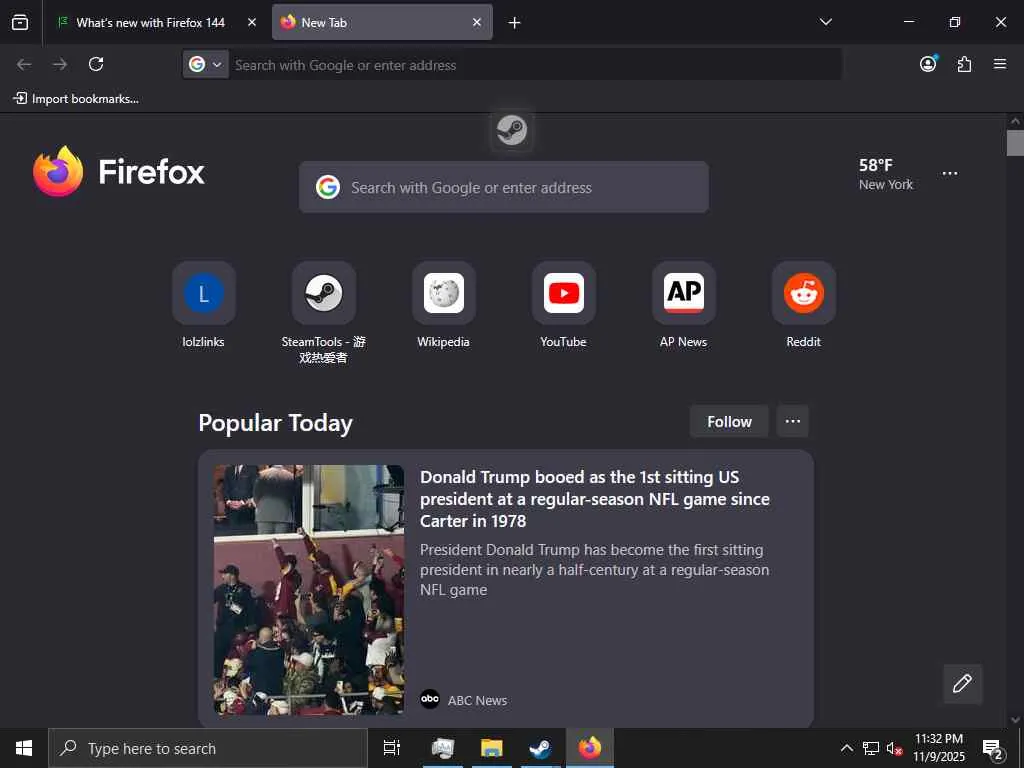Open the weather widget options menu
1024x768 pixels.
point(950,174)
